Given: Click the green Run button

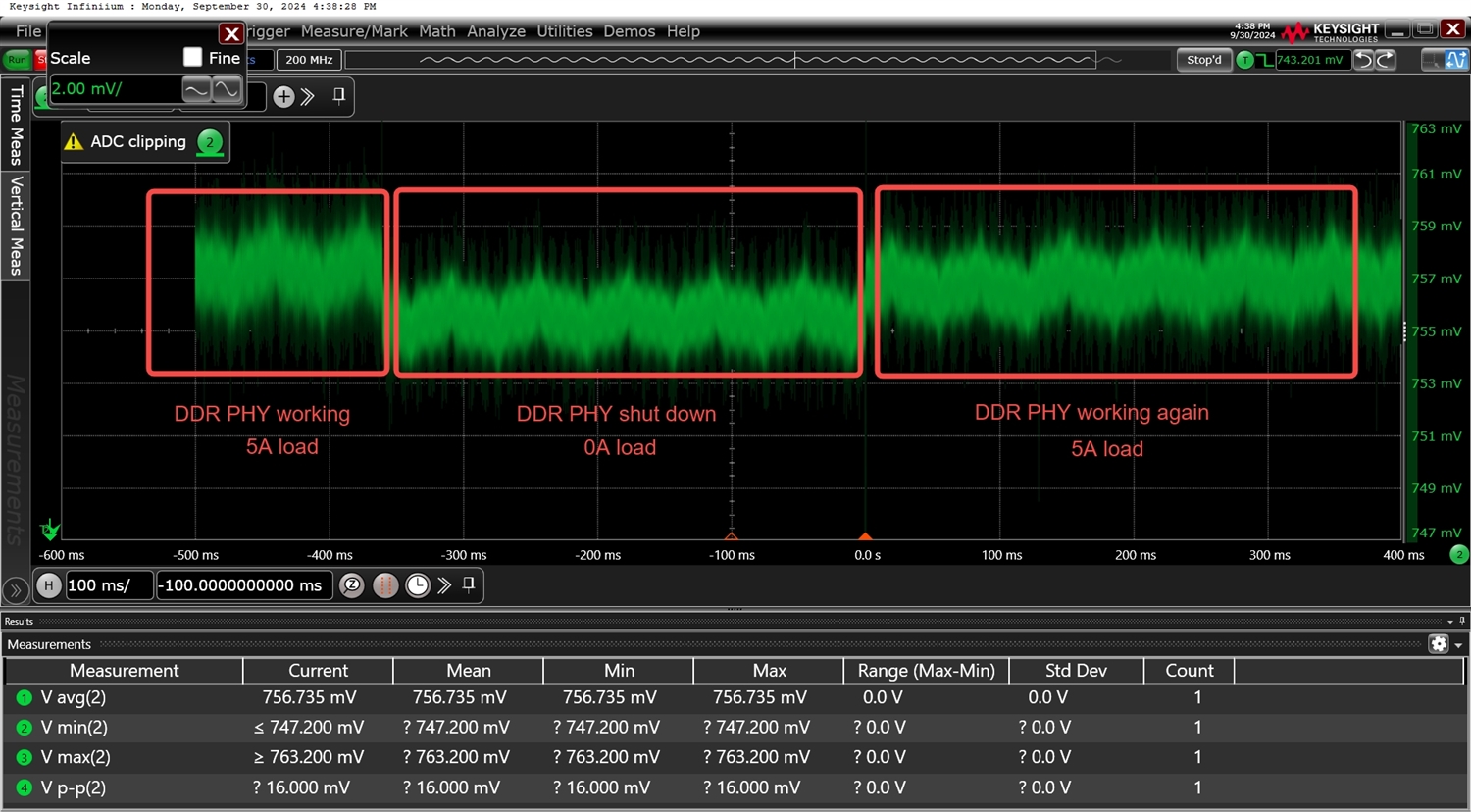Looking at the screenshot, I should [17, 60].
